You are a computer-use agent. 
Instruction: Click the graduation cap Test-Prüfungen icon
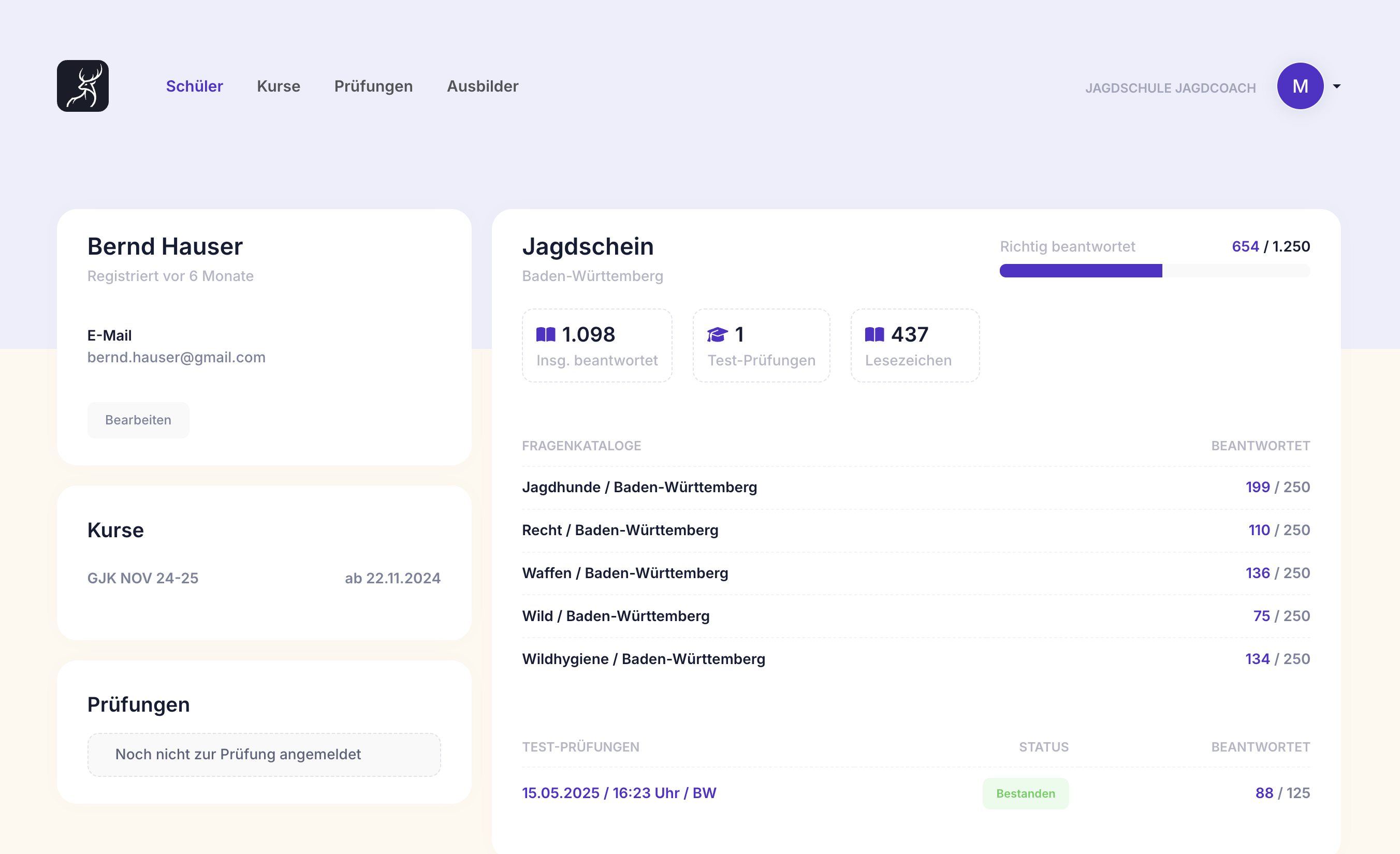(717, 334)
